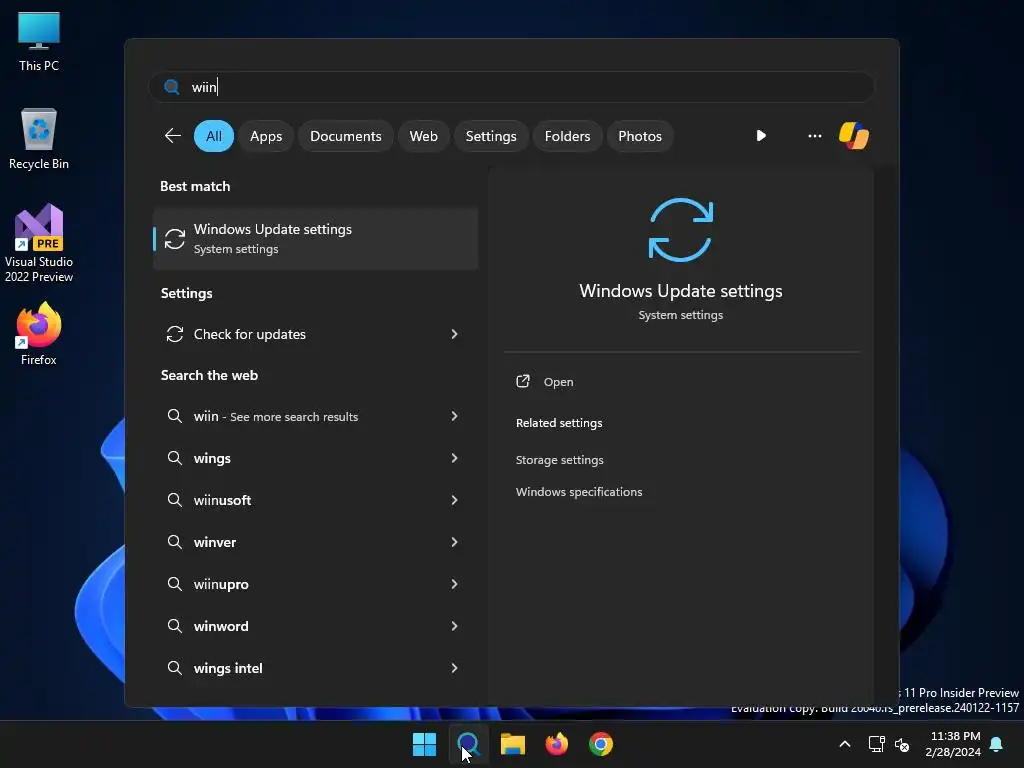Open This PC desktop icon
Image resolution: width=1024 pixels, height=768 pixels.
pyautogui.click(x=39, y=42)
